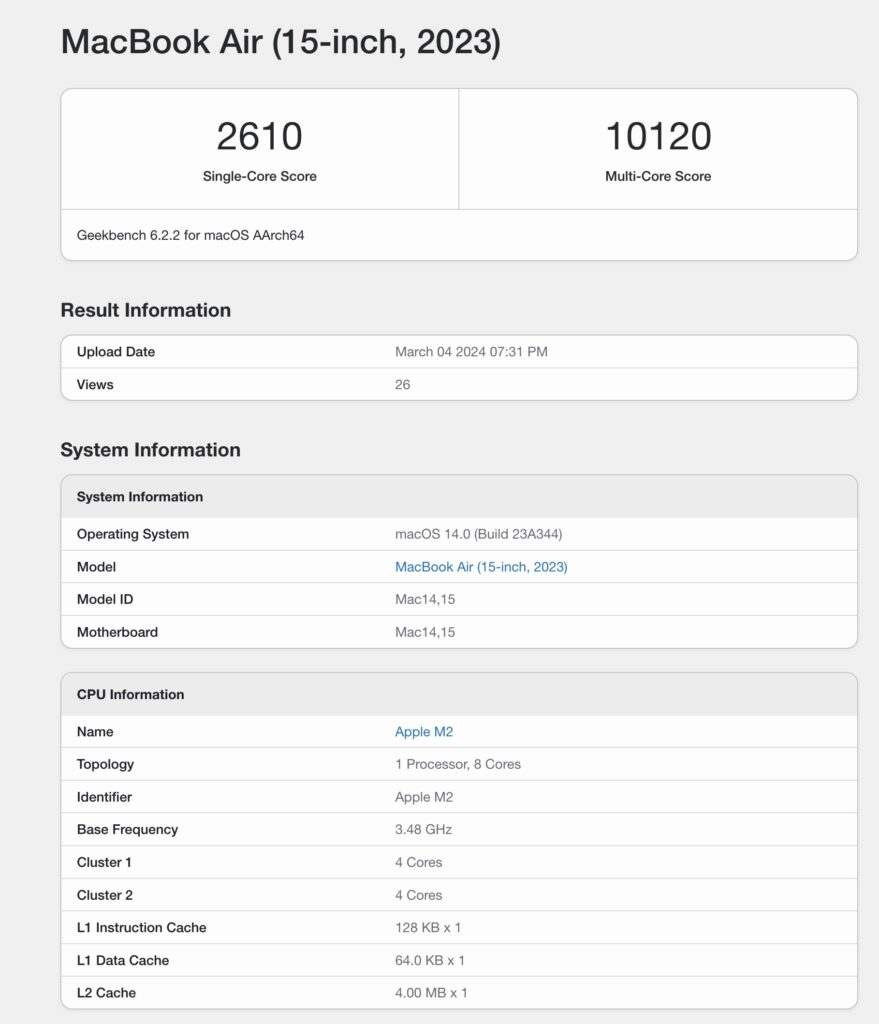The image size is (879, 1024).
Task: Click the L1 Instruction Cache label
Action: [141, 927]
